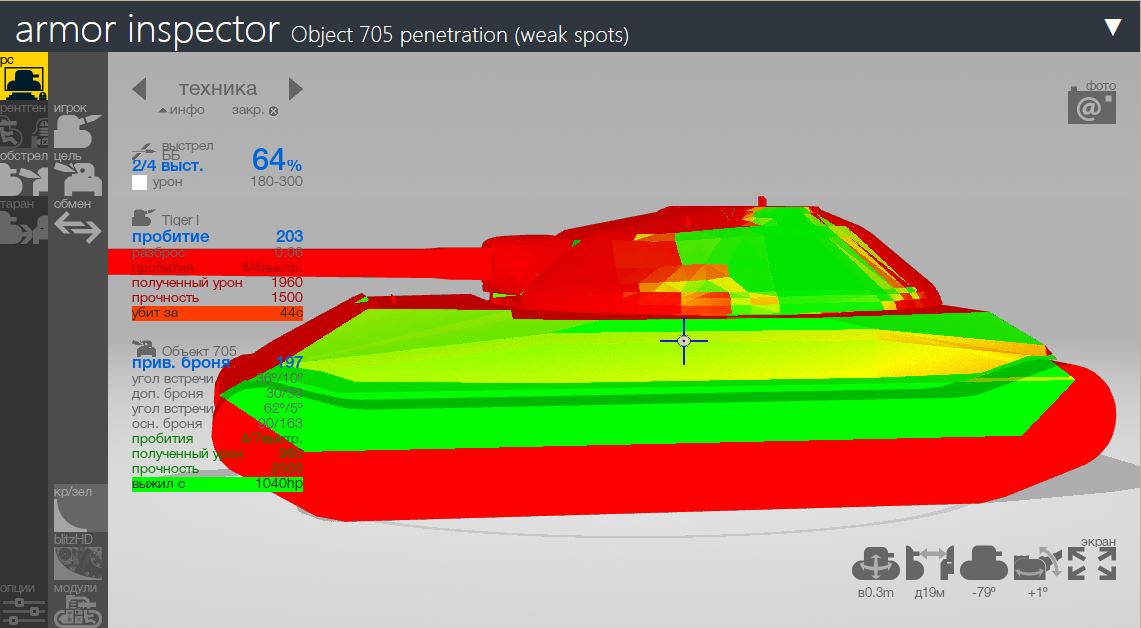Click the armor inspector title
Screen dimensions: 1141x628
pyautogui.click(x=147, y=29)
